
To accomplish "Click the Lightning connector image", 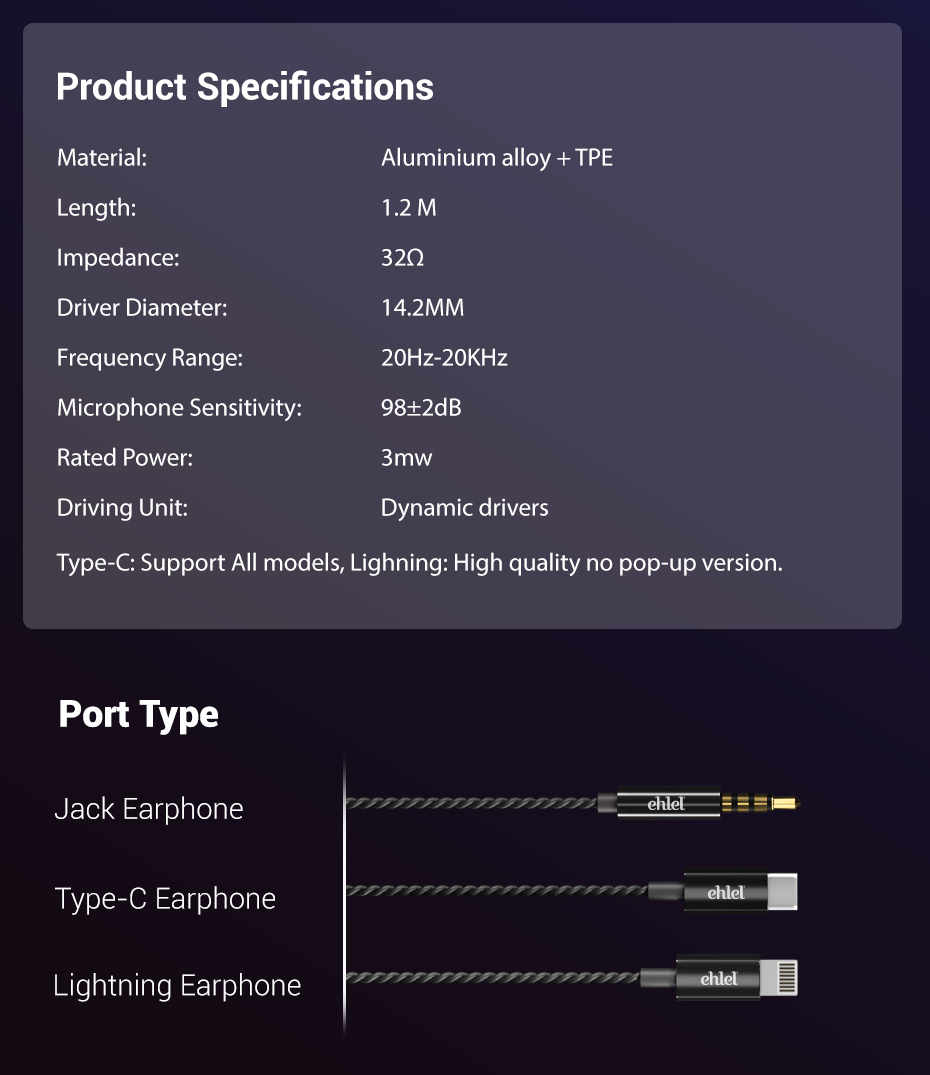I will pos(738,977).
